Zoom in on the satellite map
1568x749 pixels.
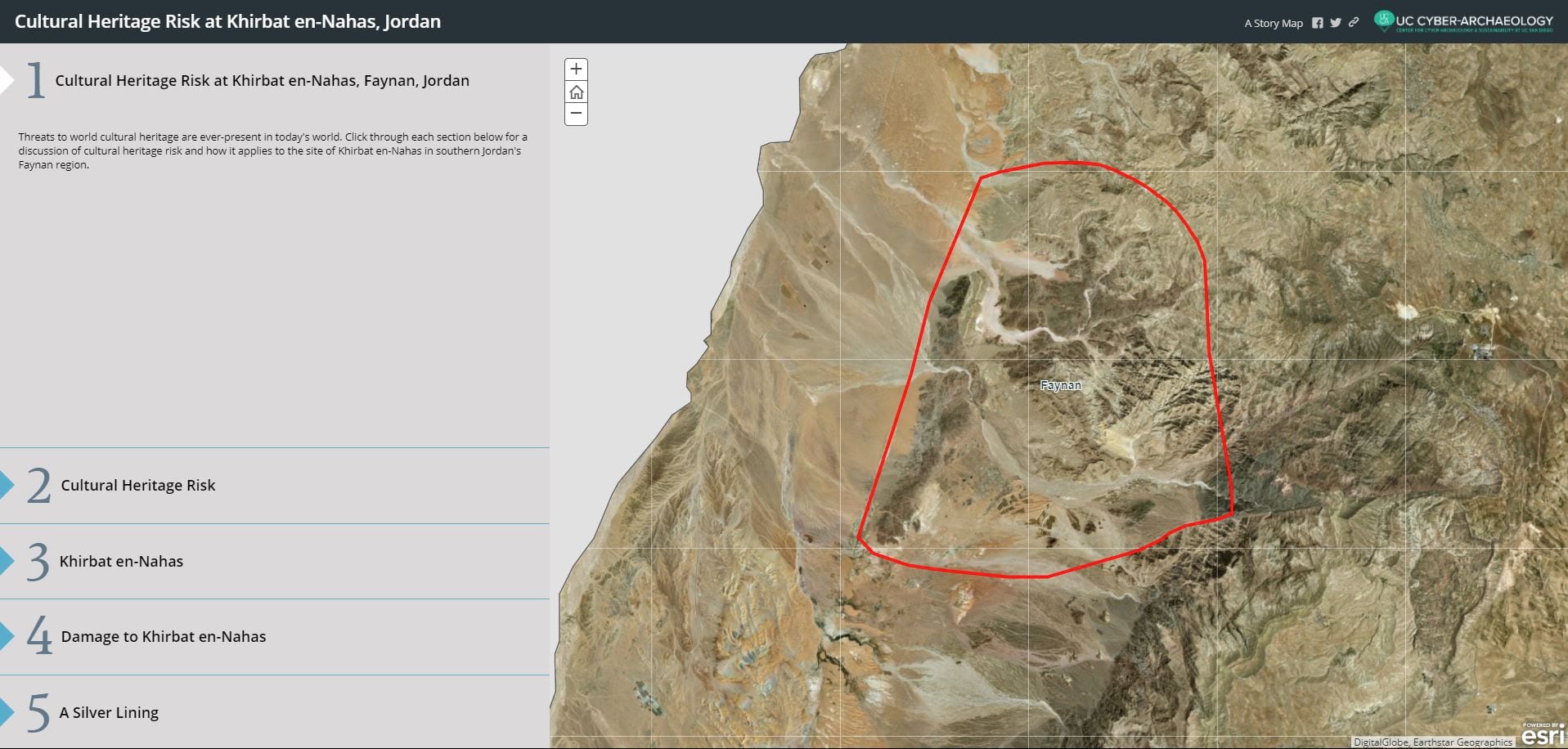(577, 69)
